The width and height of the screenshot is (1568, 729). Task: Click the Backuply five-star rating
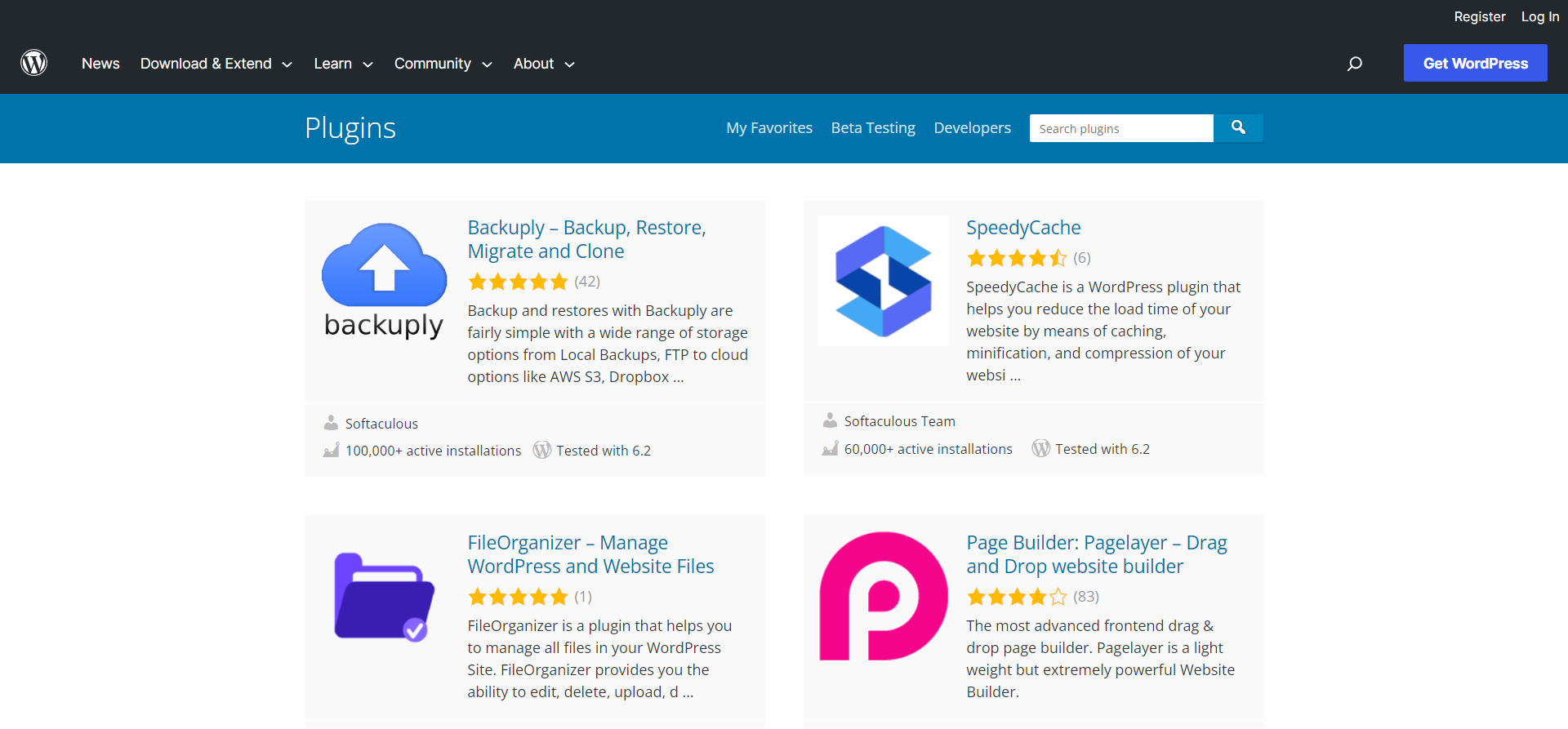tap(518, 282)
